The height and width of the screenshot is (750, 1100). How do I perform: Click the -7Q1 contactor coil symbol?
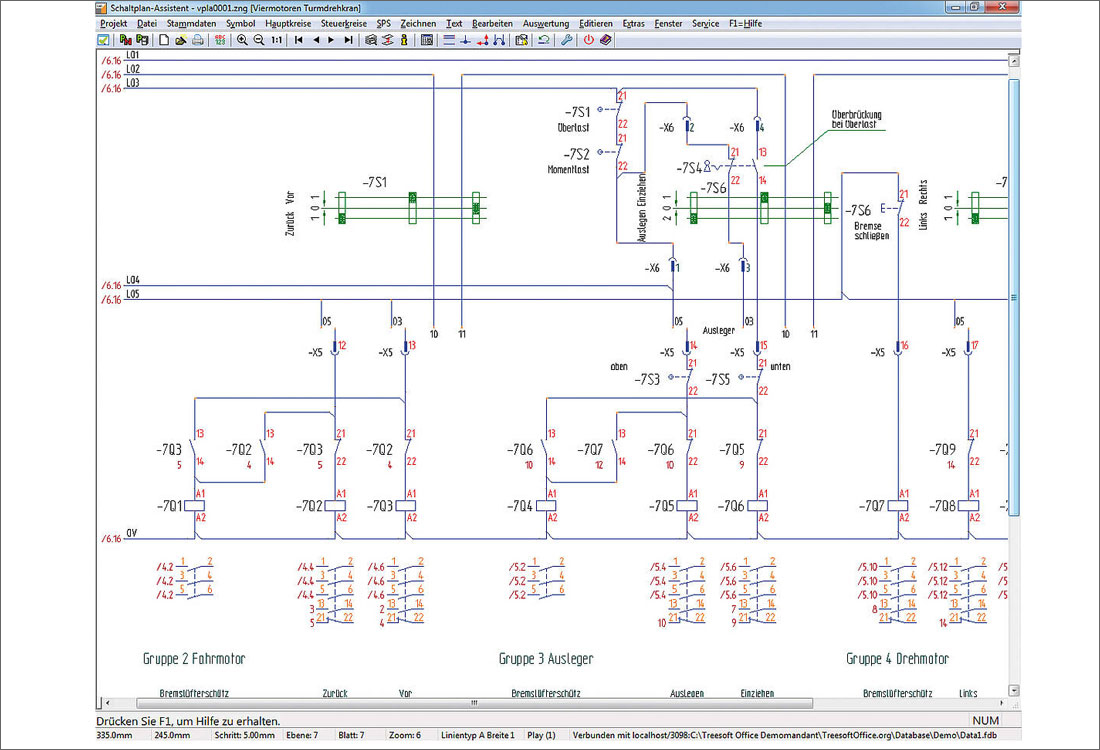click(194, 505)
